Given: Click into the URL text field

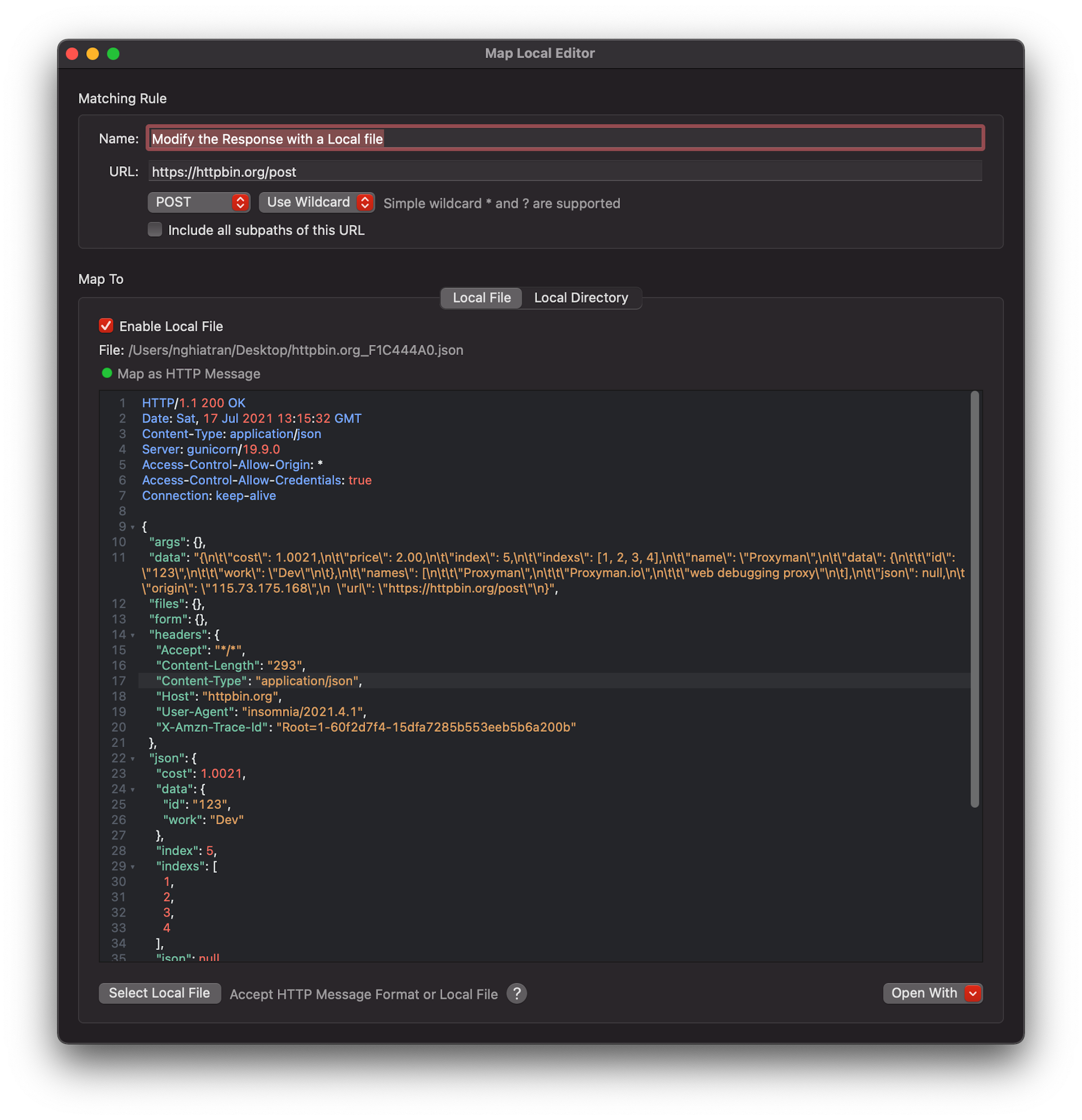Looking at the screenshot, I should (565, 171).
